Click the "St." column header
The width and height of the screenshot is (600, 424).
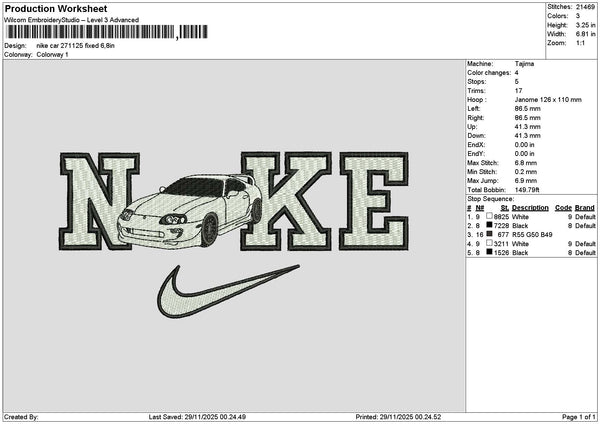[x=505, y=208]
